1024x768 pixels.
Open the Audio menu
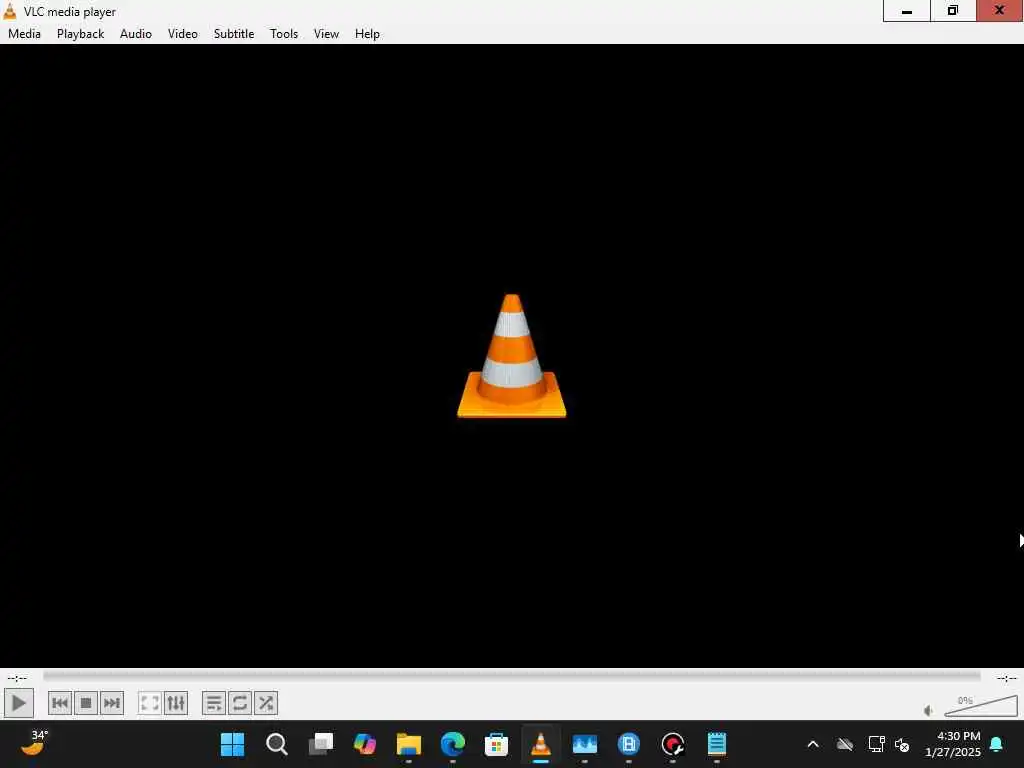tap(136, 34)
